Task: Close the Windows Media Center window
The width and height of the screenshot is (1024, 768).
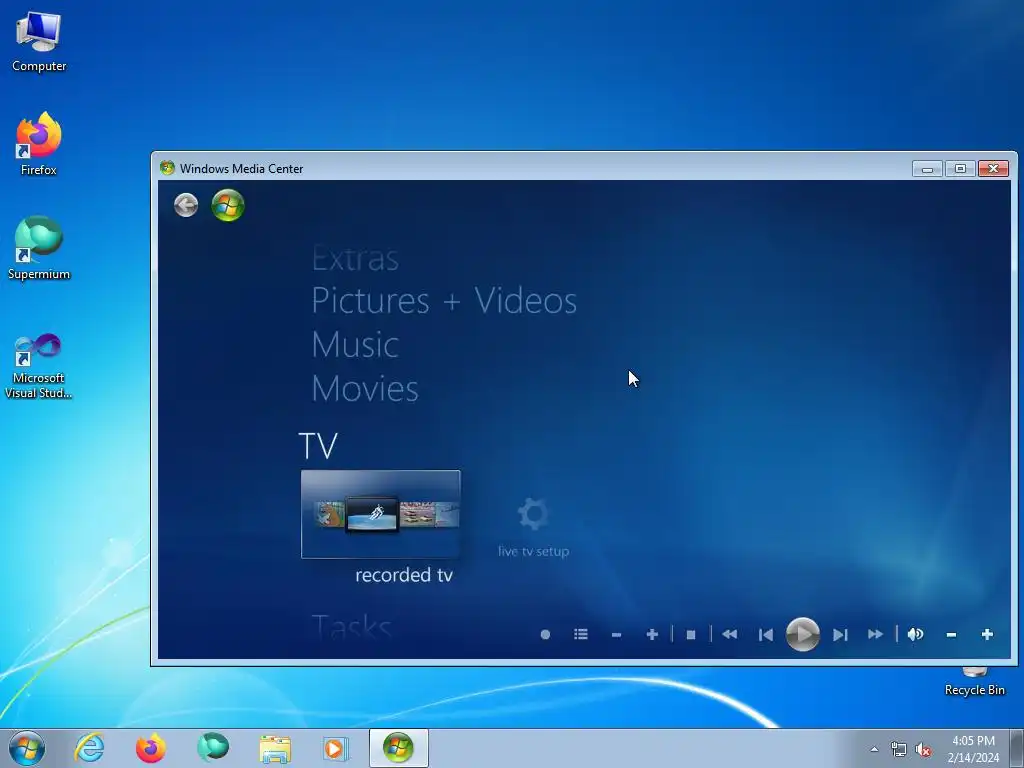Action: 993,168
